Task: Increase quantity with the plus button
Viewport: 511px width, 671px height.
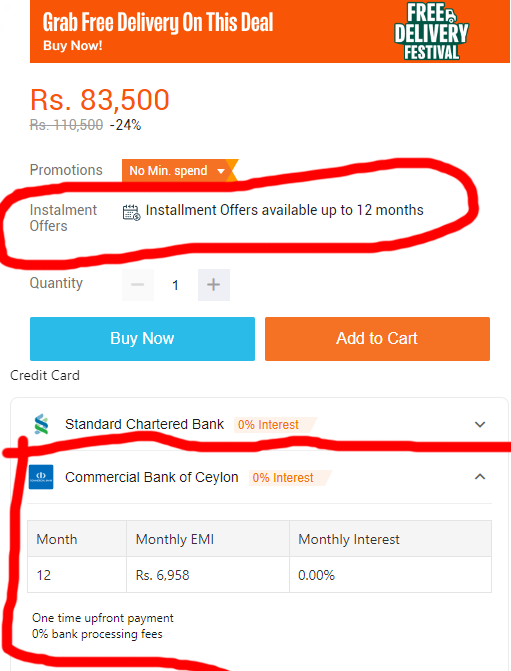Action: (214, 285)
